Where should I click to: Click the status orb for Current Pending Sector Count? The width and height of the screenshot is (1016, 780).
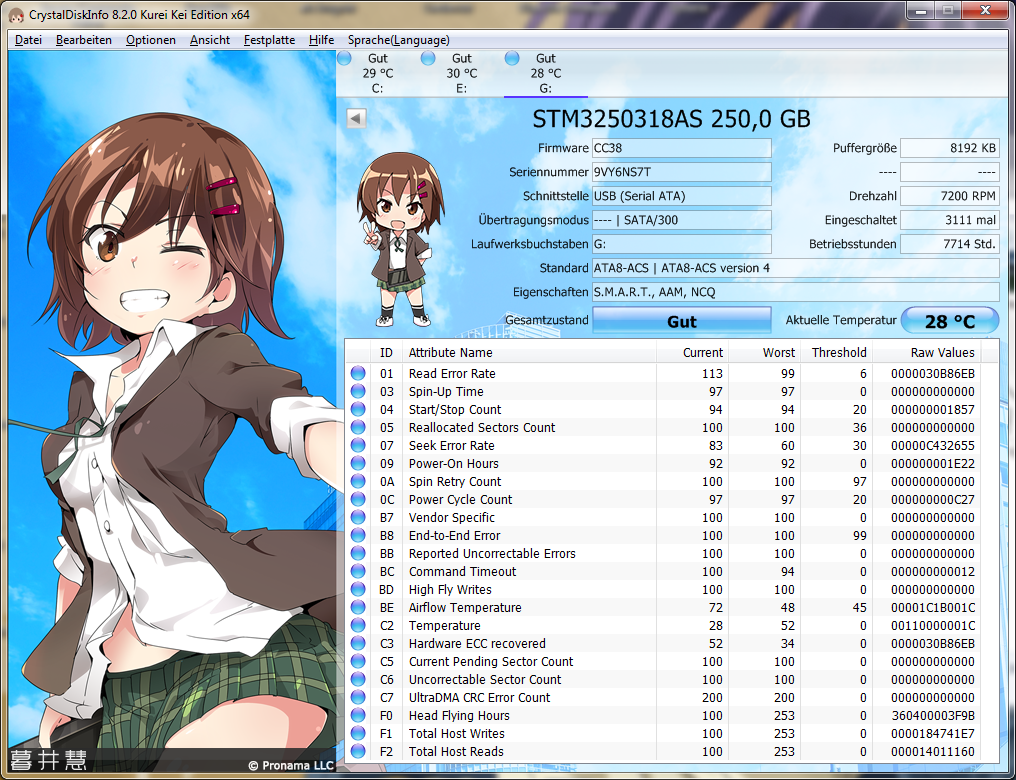click(358, 661)
